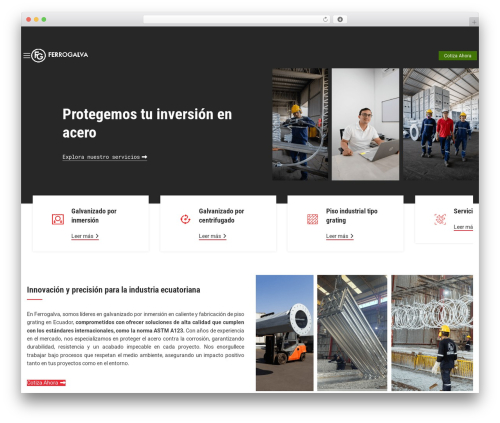The width and height of the screenshot is (500, 423).
Task: Open the worker with galvanized wire photo
Action: click(x=300, y=124)
